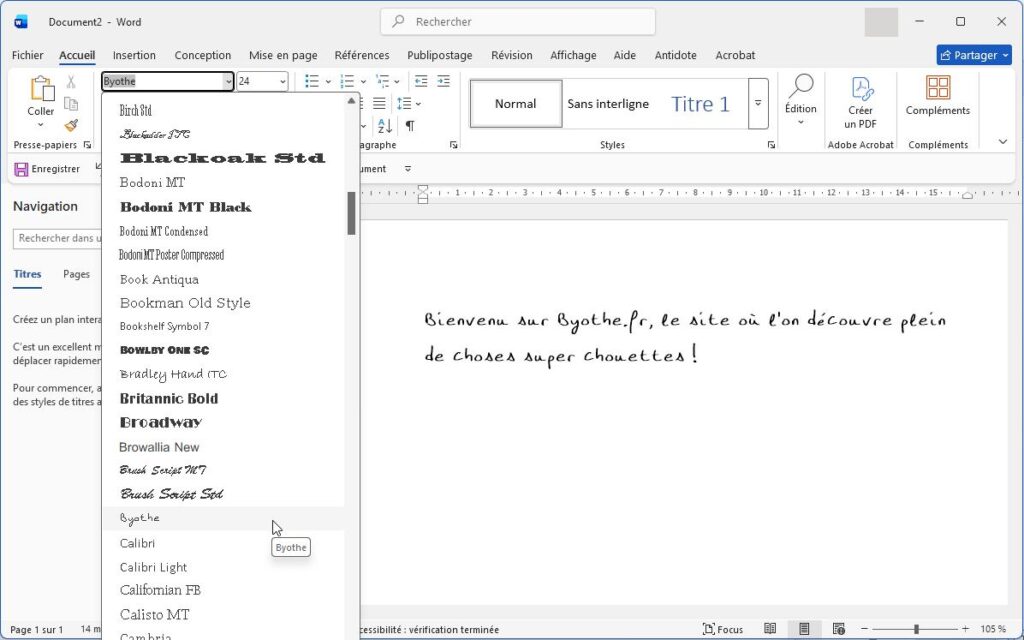Click Navigation pane search field
Screen dimensions: 1024x640
coord(57,238)
